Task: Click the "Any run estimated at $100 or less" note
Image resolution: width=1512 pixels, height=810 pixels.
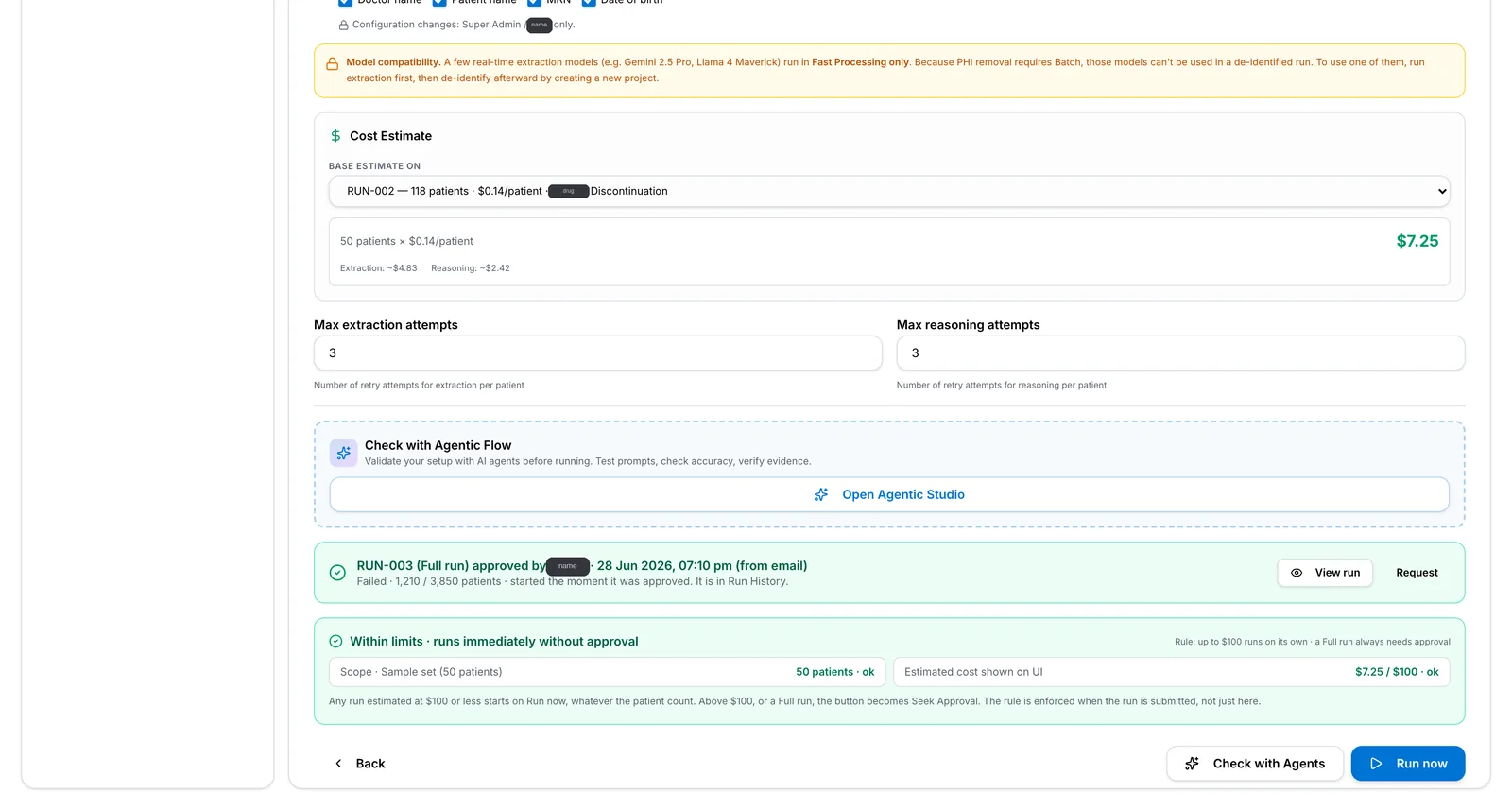Action: click(x=795, y=701)
